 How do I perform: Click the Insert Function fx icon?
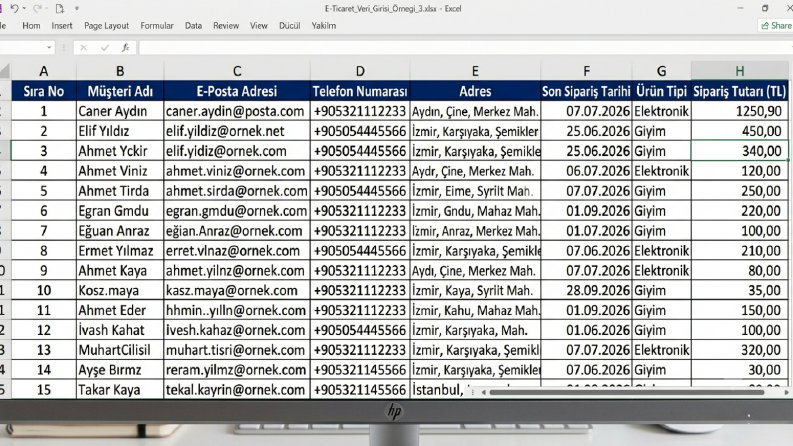tap(125, 48)
